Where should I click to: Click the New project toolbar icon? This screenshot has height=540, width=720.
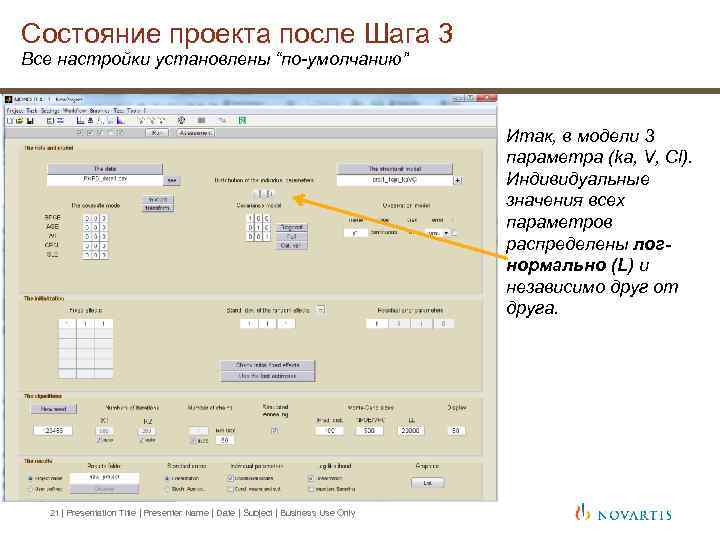coord(10,121)
